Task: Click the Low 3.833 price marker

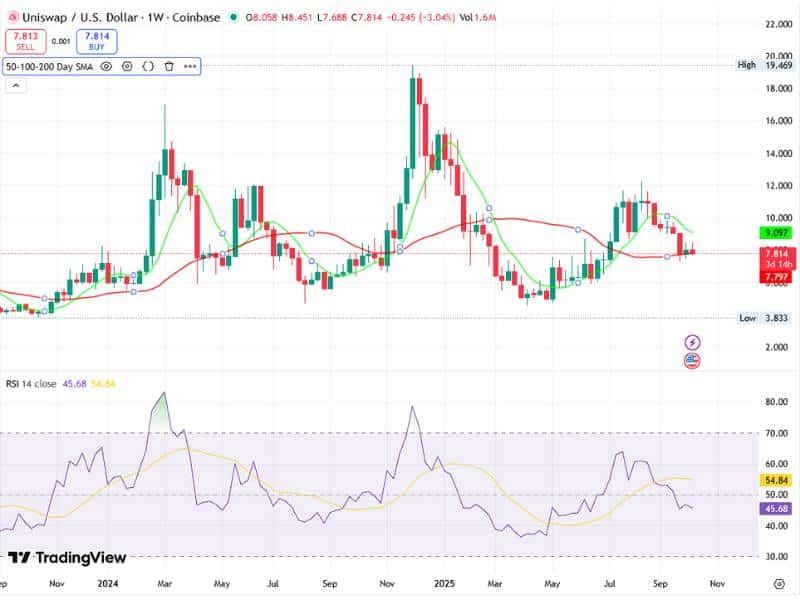Action: tap(766, 318)
